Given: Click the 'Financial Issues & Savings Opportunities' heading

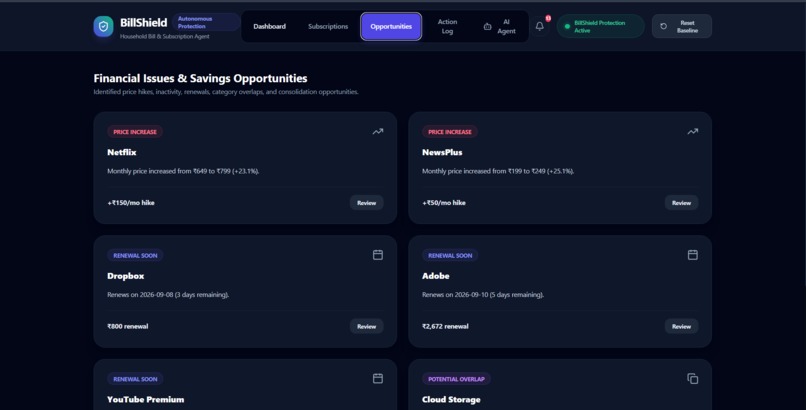Looking at the screenshot, I should [200, 79].
